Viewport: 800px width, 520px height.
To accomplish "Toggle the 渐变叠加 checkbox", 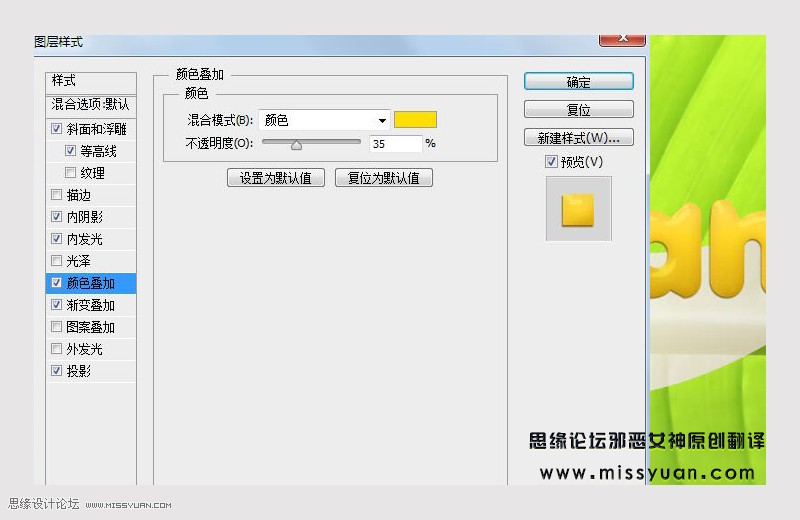I will click(x=57, y=305).
